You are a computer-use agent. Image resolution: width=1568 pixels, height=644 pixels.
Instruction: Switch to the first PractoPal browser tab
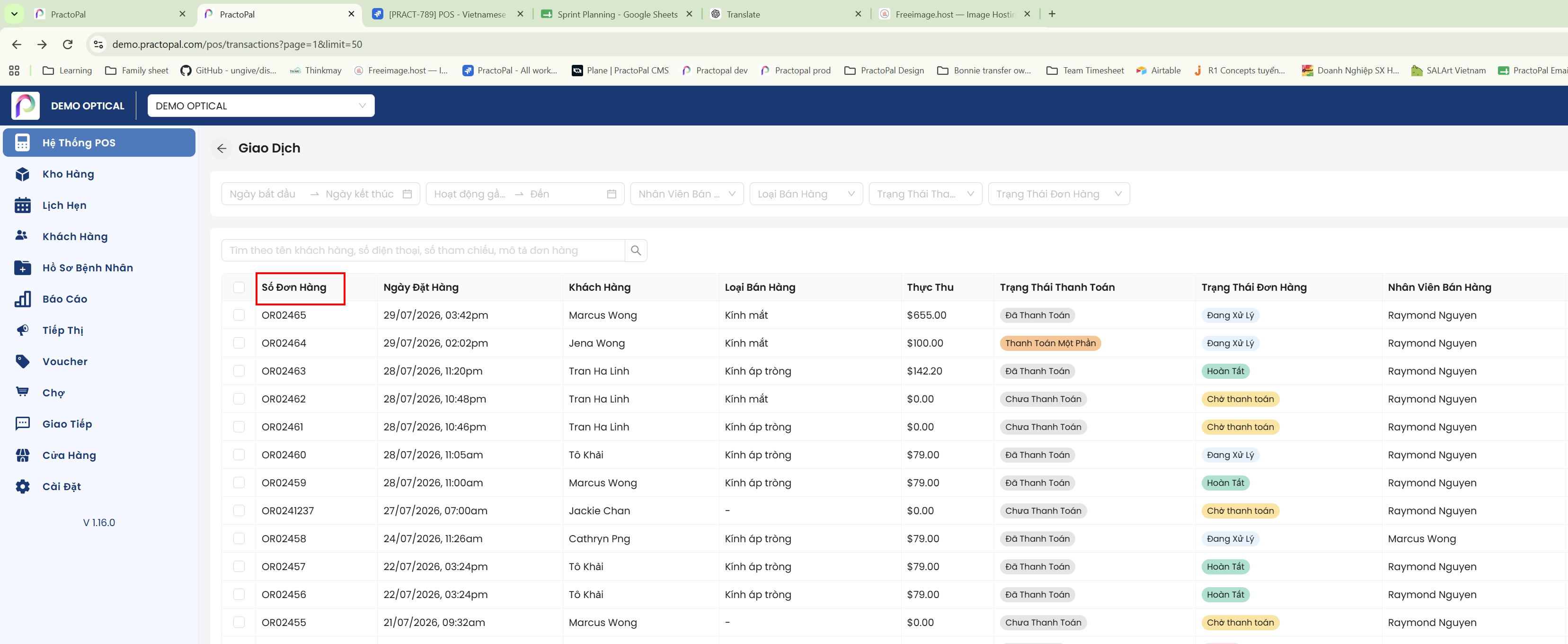pyautogui.click(x=109, y=14)
